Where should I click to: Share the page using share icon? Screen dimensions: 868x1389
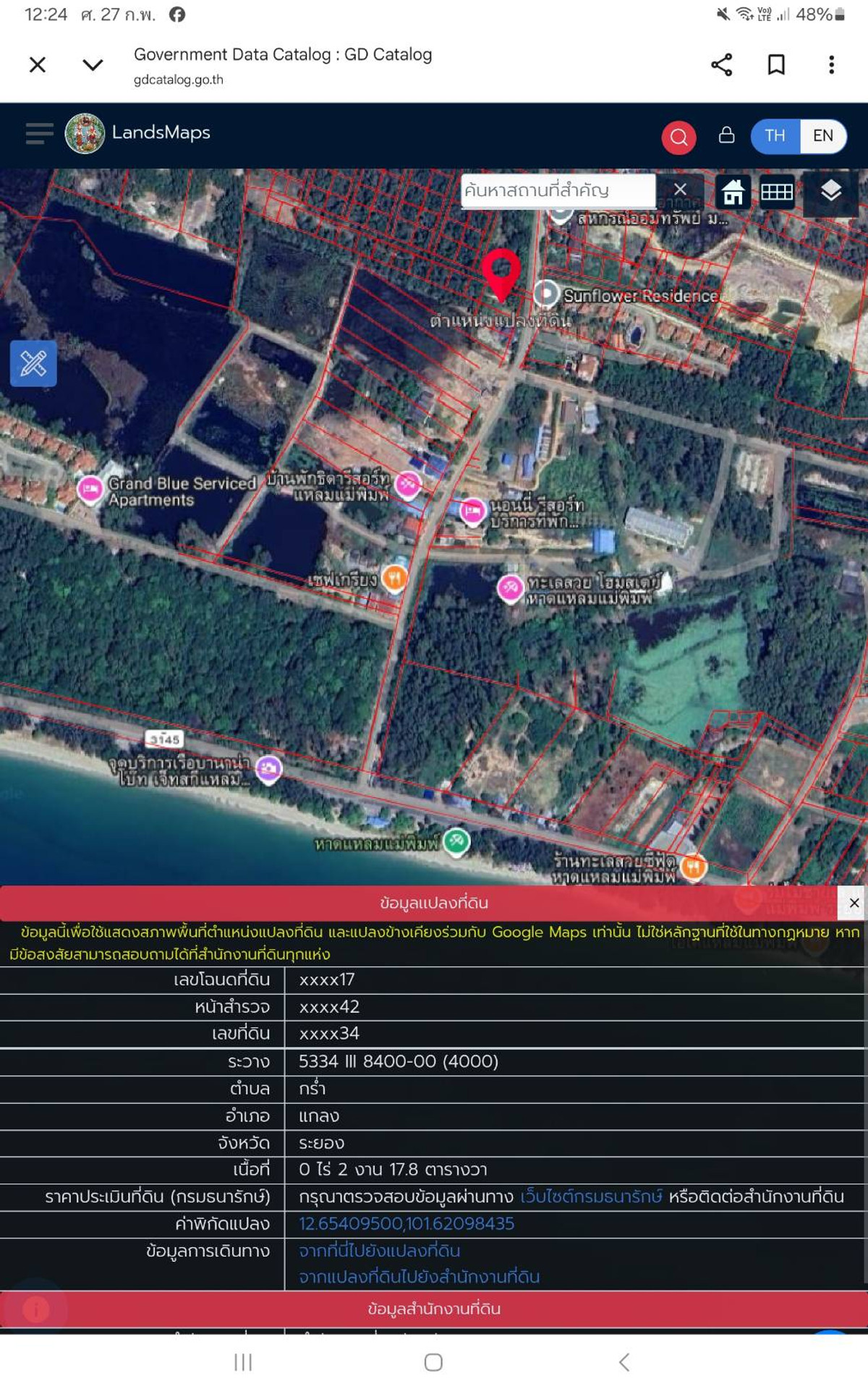721,65
